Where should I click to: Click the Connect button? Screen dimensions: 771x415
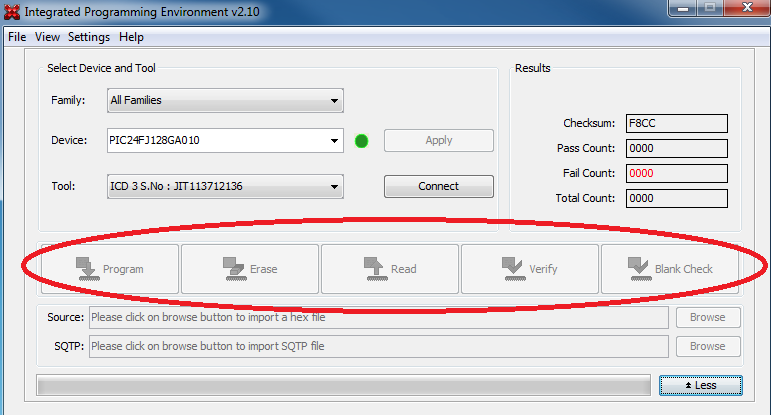point(438,186)
